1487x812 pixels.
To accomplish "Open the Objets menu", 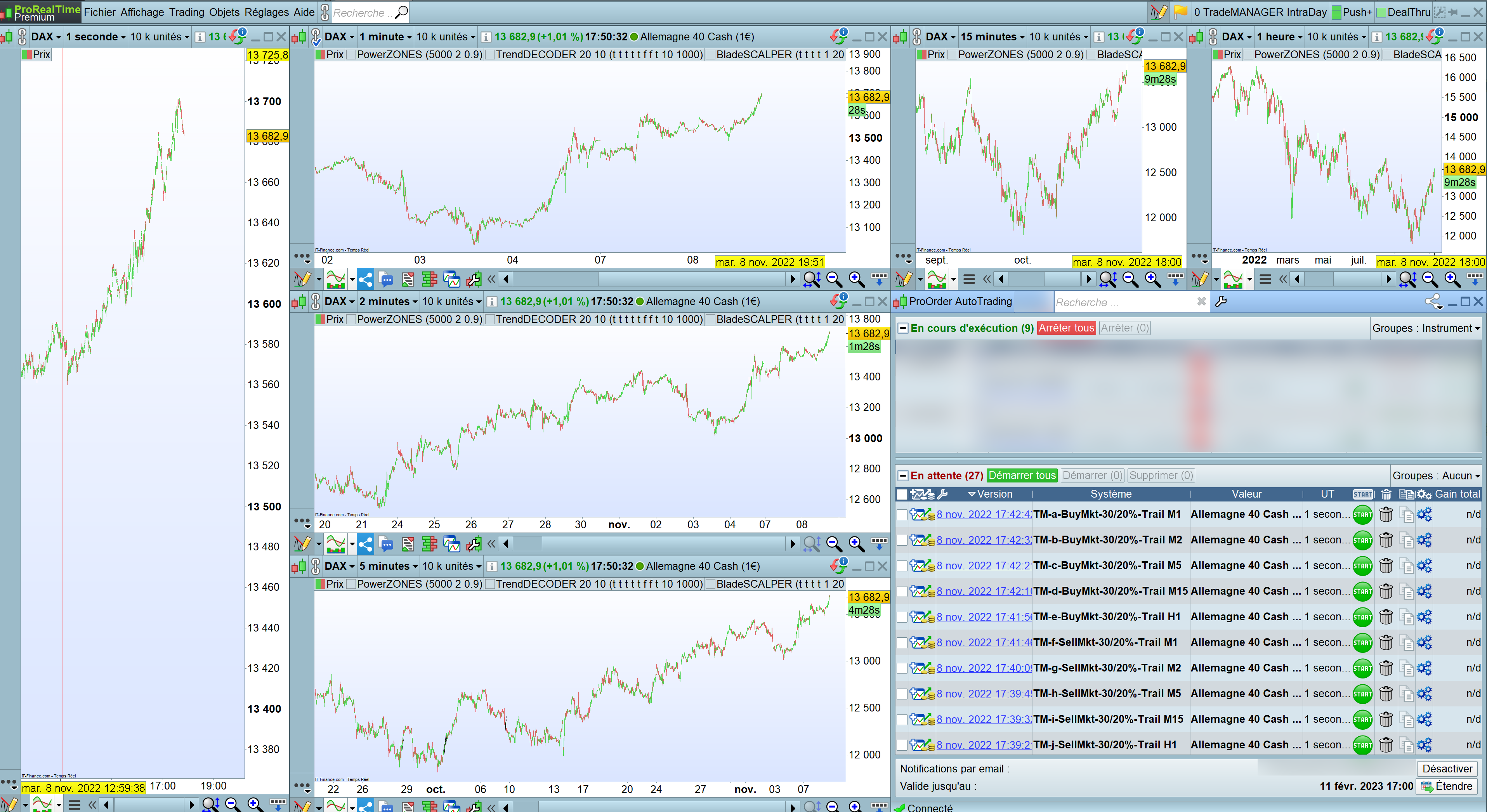I will coord(224,12).
